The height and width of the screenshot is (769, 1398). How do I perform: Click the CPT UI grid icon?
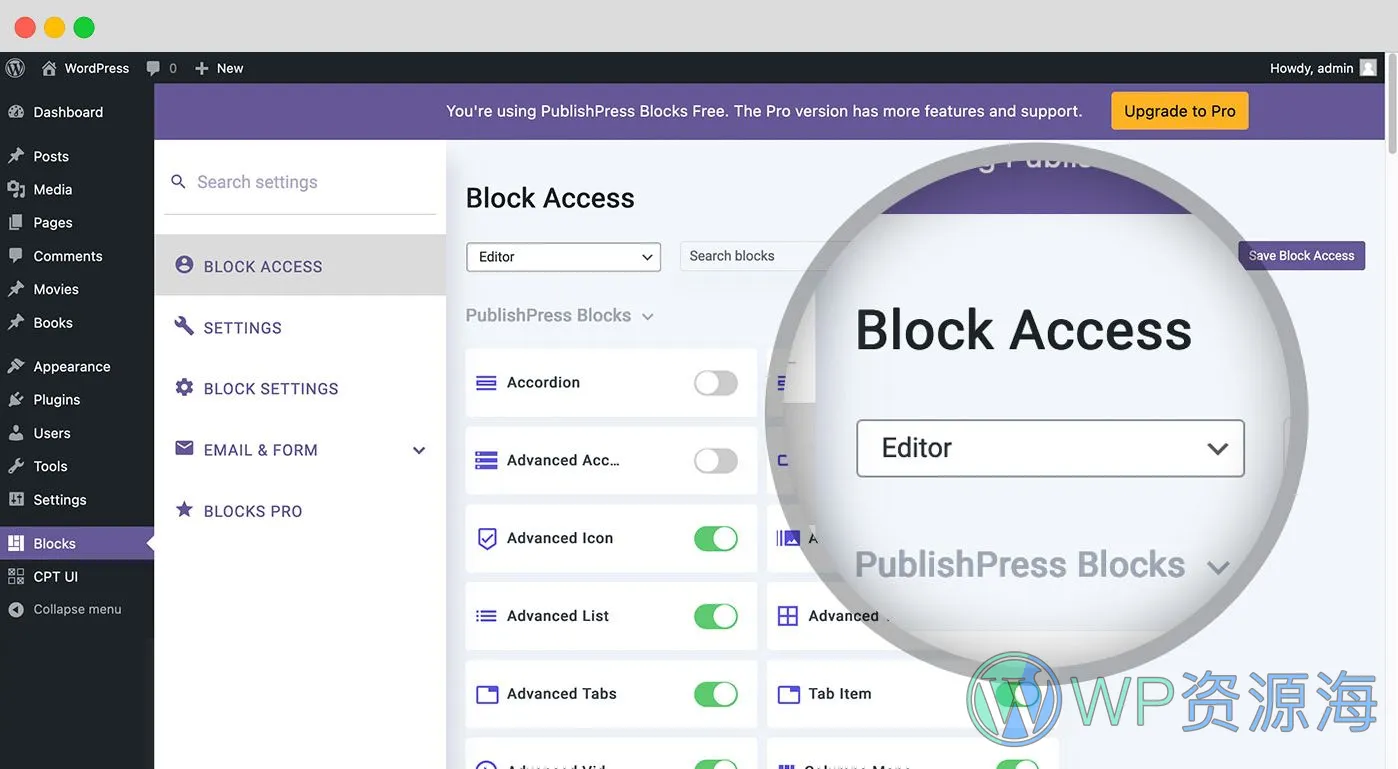pos(16,576)
